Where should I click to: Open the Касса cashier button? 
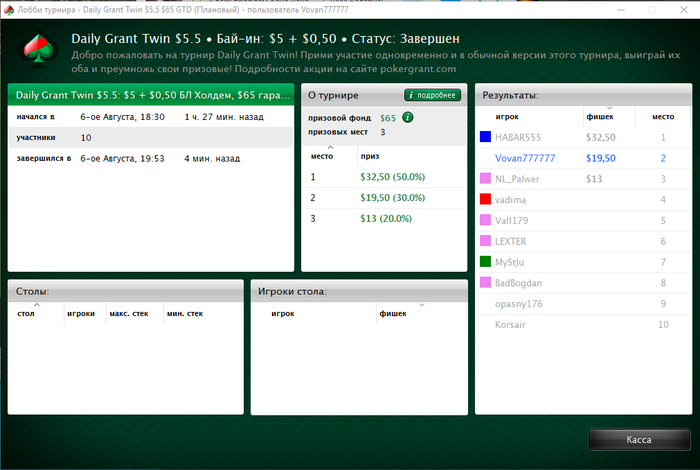(x=639, y=440)
